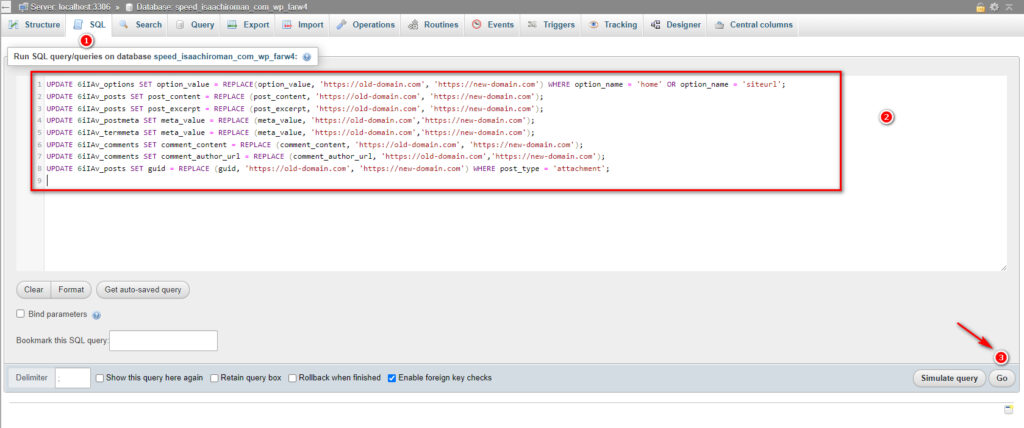Open the Central columns tab

pos(754,25)
